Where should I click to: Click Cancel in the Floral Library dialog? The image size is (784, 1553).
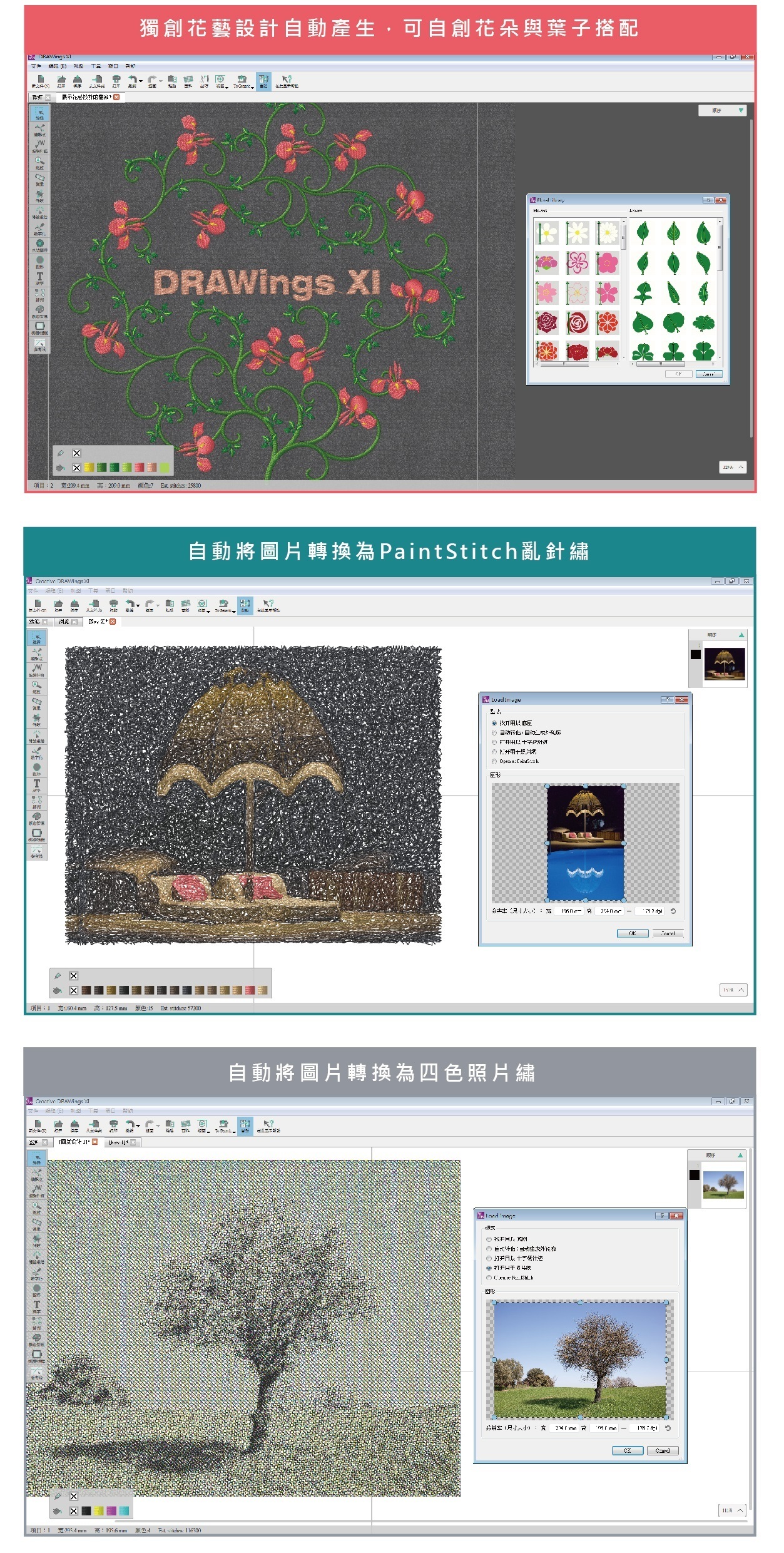(x=709, y=374)
